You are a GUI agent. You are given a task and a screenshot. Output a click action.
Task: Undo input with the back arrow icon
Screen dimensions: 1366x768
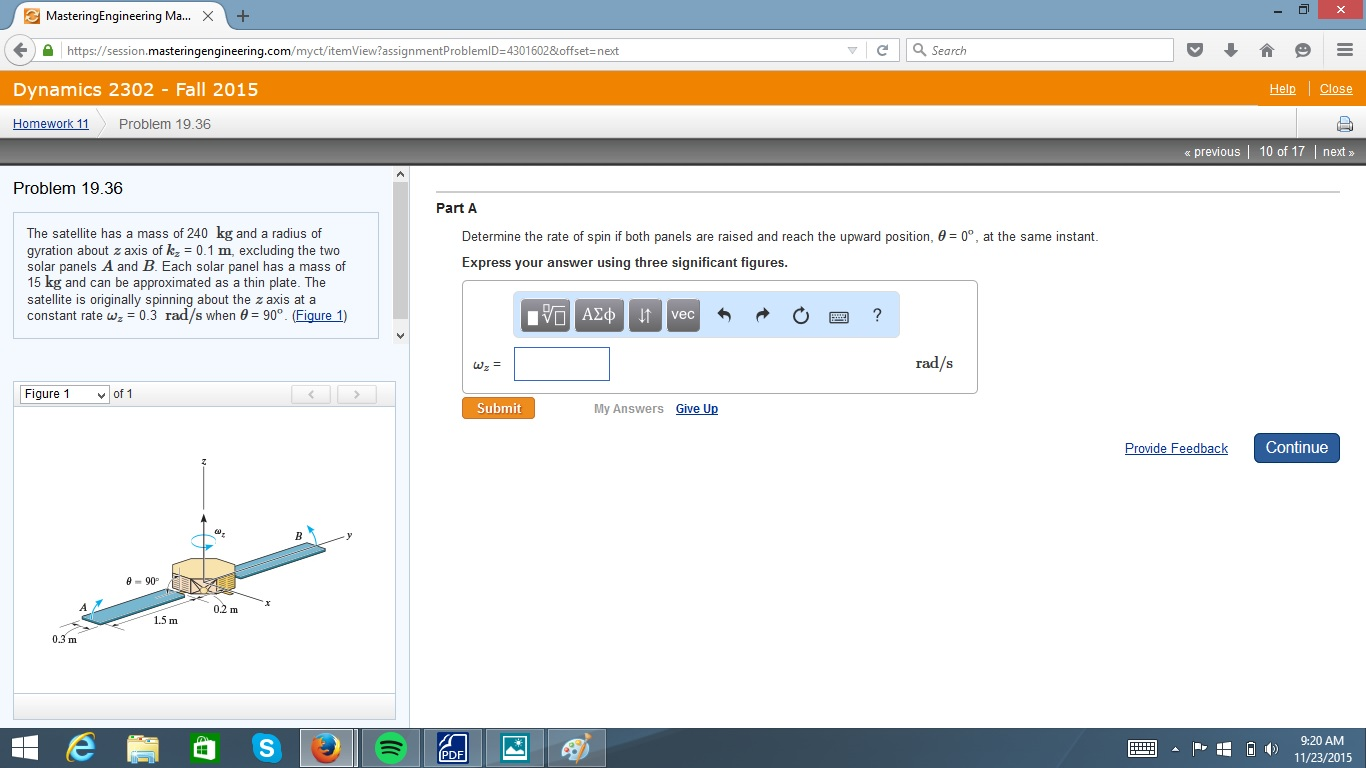click(723, 314)
